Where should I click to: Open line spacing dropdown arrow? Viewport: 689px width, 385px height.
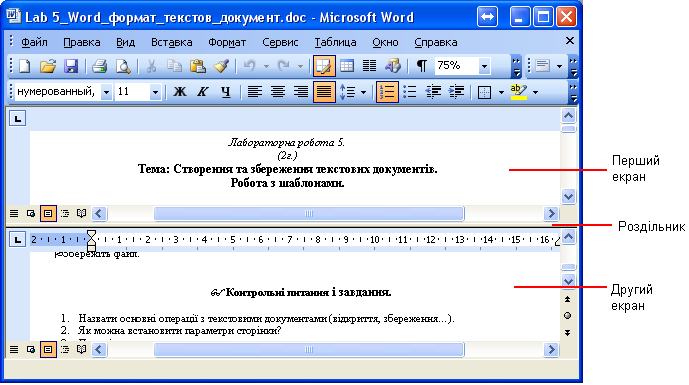pyautogui.click(x=363, y=93)
